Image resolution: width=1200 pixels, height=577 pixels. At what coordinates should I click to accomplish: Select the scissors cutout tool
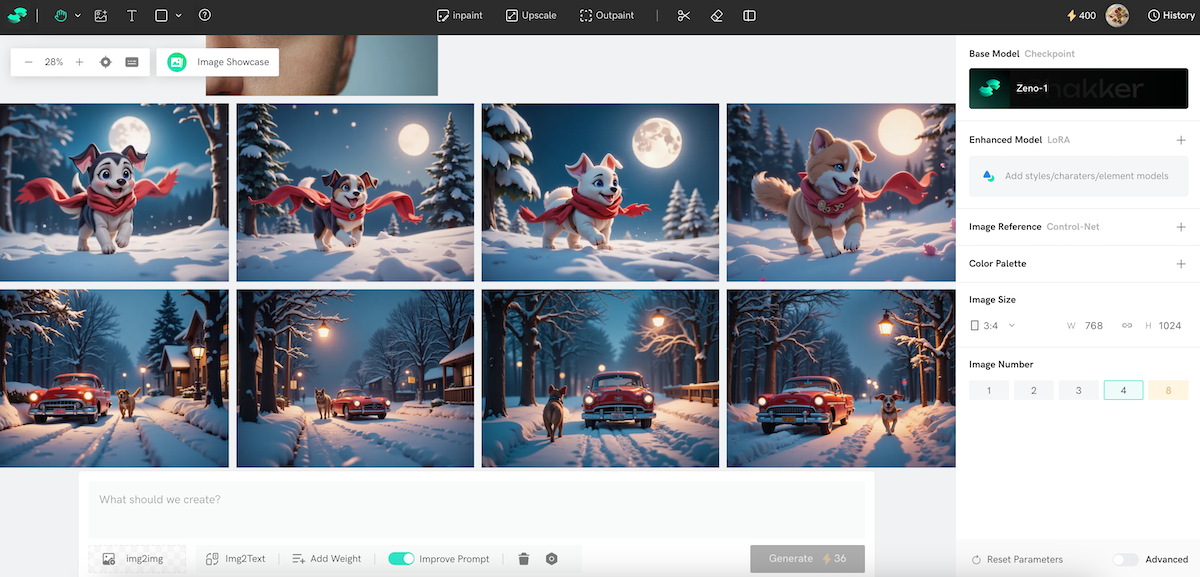[x=684, y=16]
